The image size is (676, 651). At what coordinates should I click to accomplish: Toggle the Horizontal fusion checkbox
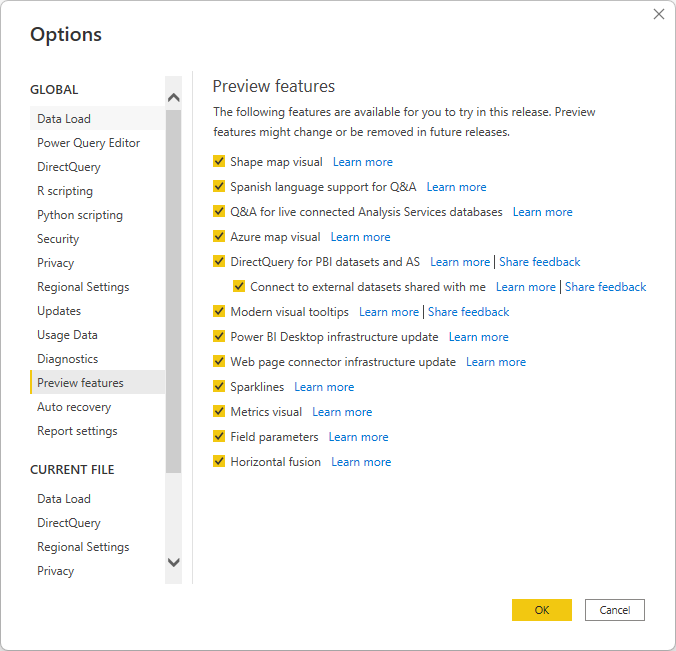pos(219,461)
